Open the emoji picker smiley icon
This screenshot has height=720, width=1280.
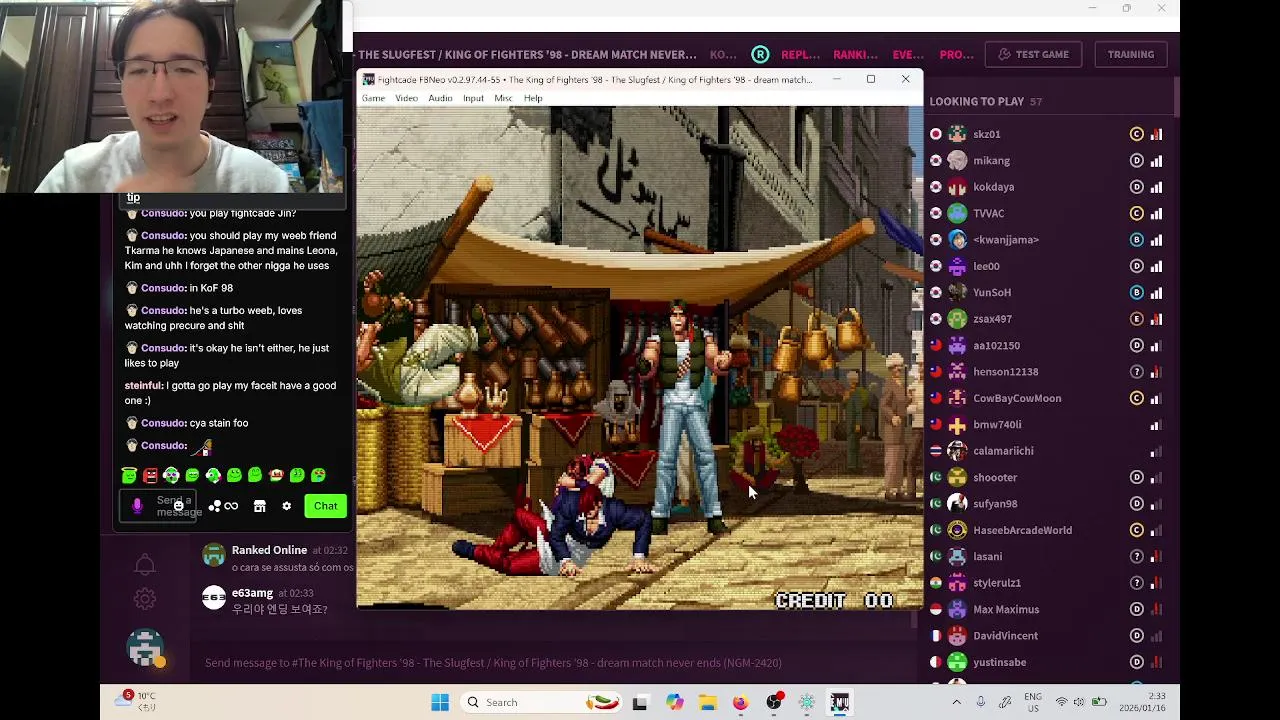point(178,506)
